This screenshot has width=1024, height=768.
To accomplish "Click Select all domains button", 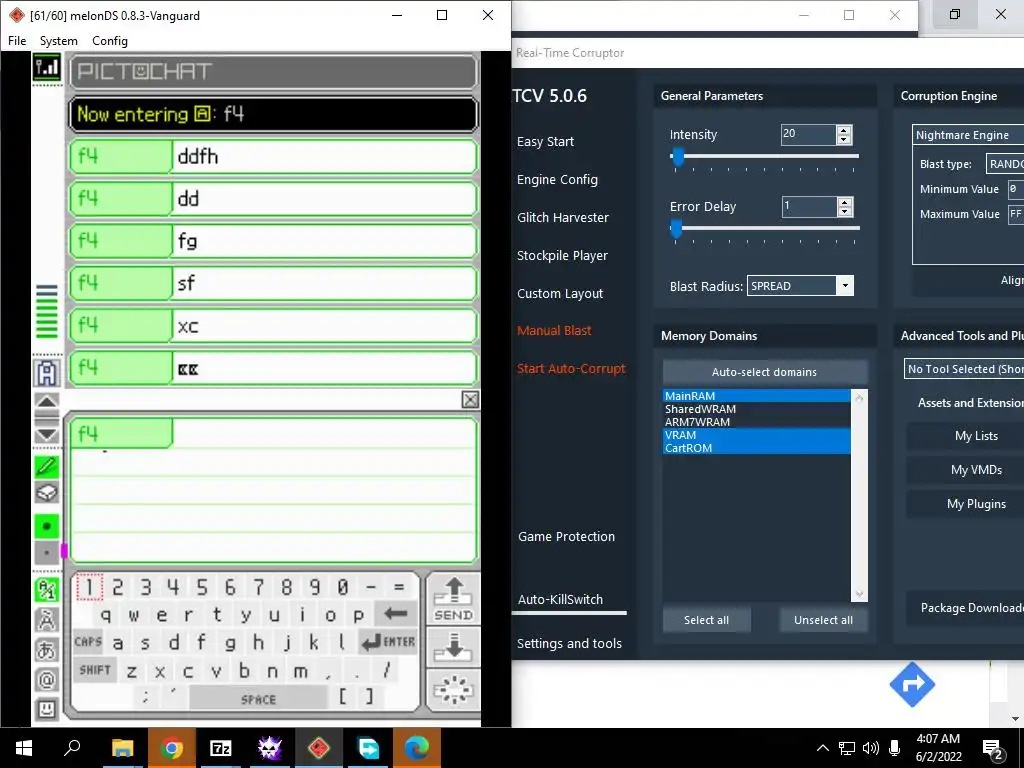I will tap(707, 620).
